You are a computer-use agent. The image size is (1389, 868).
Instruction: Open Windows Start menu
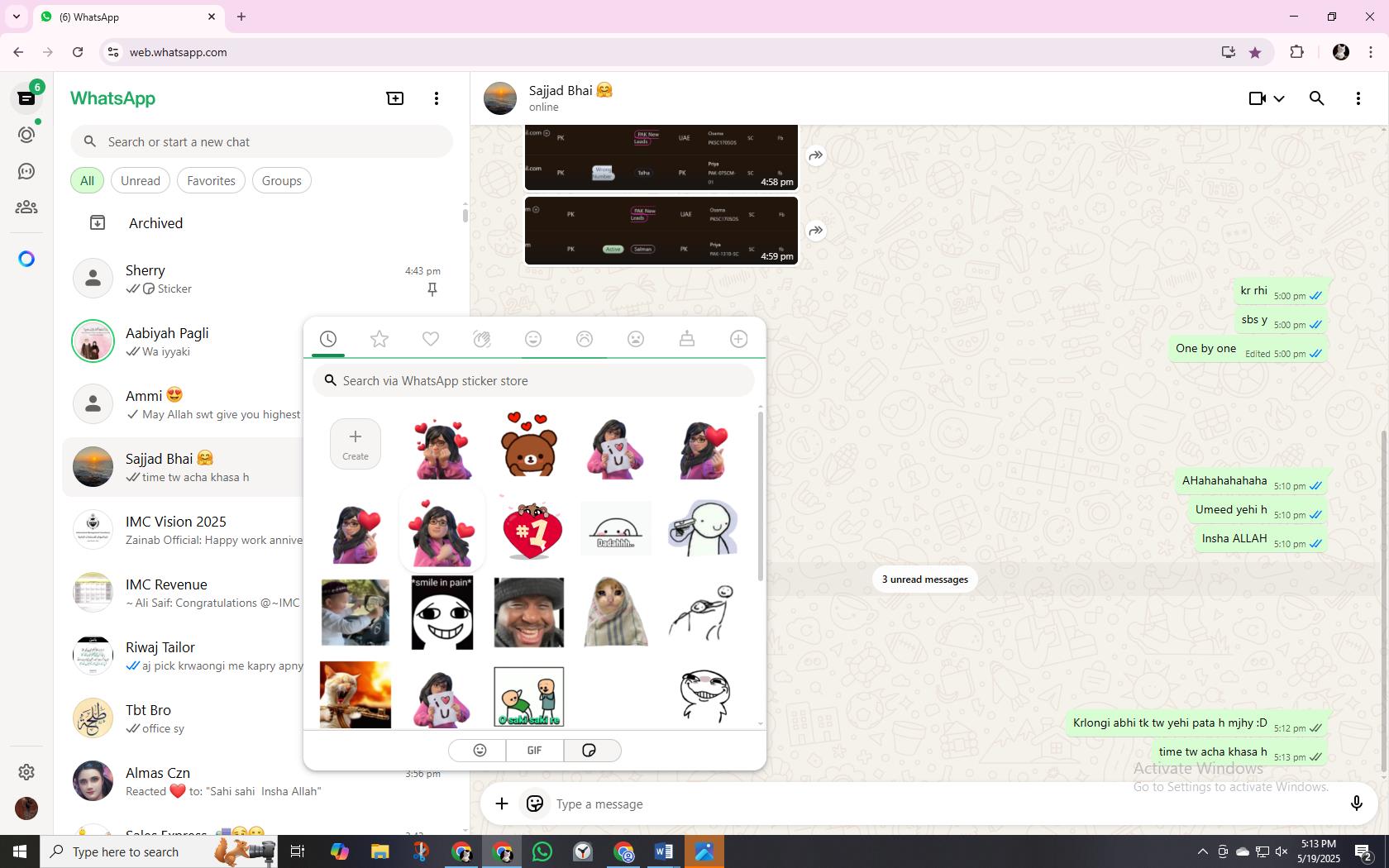coord(20,851)
